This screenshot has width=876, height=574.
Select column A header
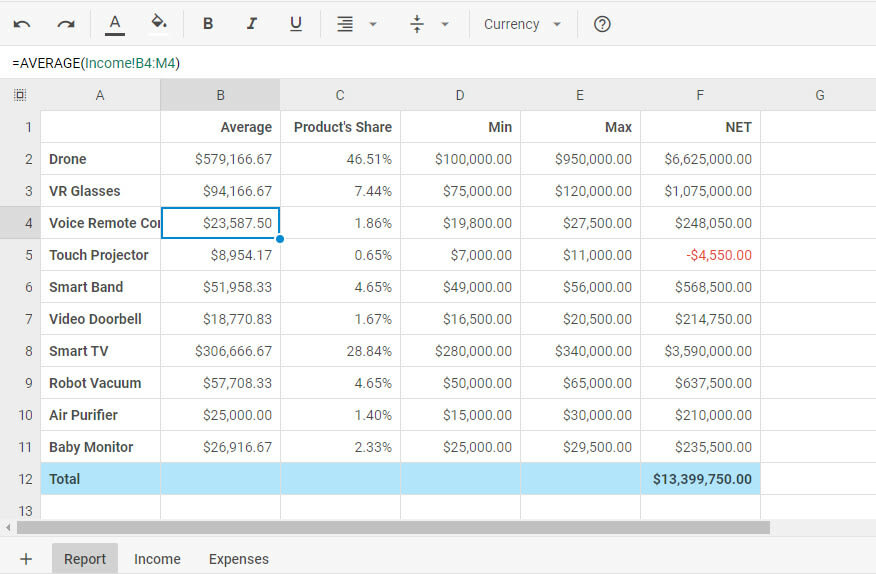(101, 95)
